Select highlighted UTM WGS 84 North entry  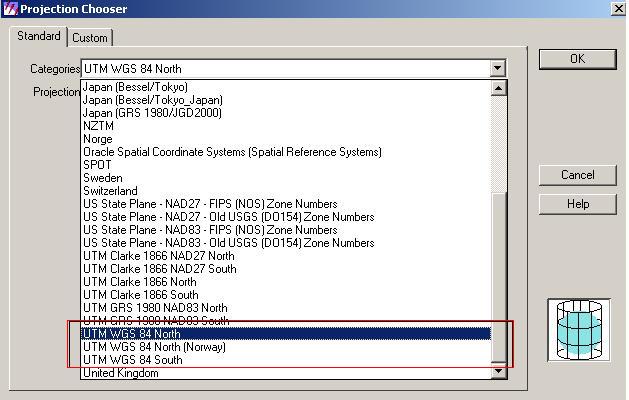point(286,334)
